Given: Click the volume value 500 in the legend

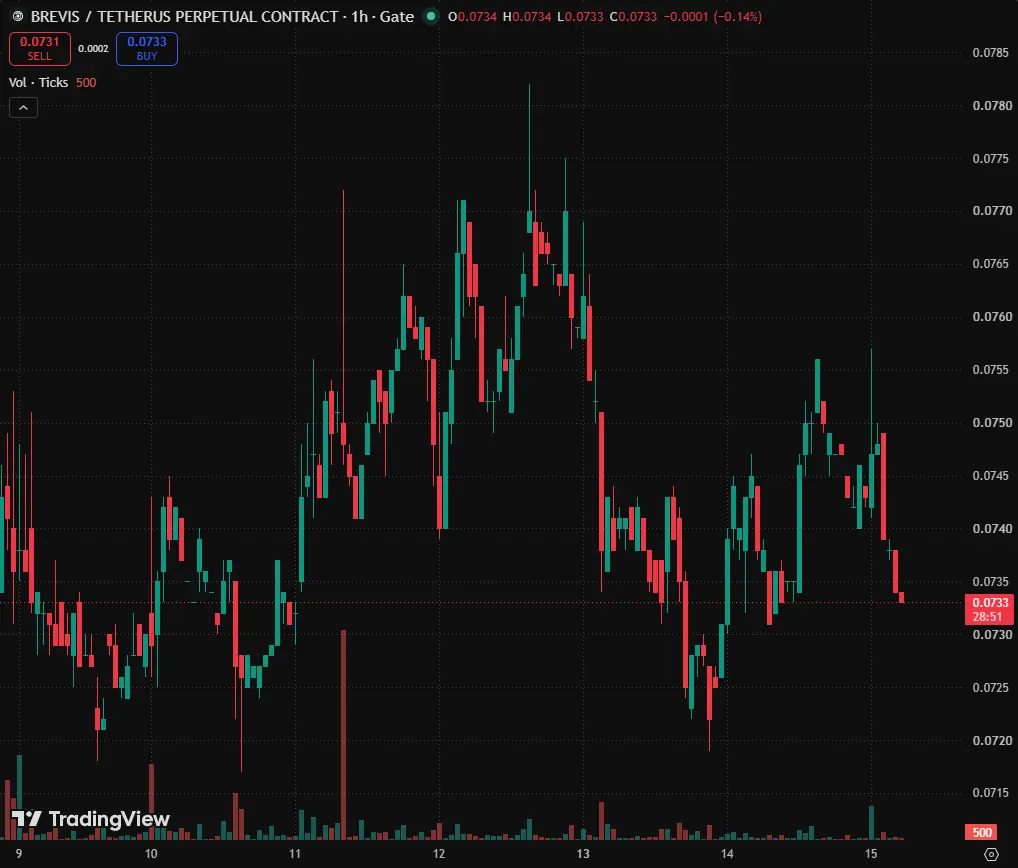Looking at the screenshot, I should (86, 82).
